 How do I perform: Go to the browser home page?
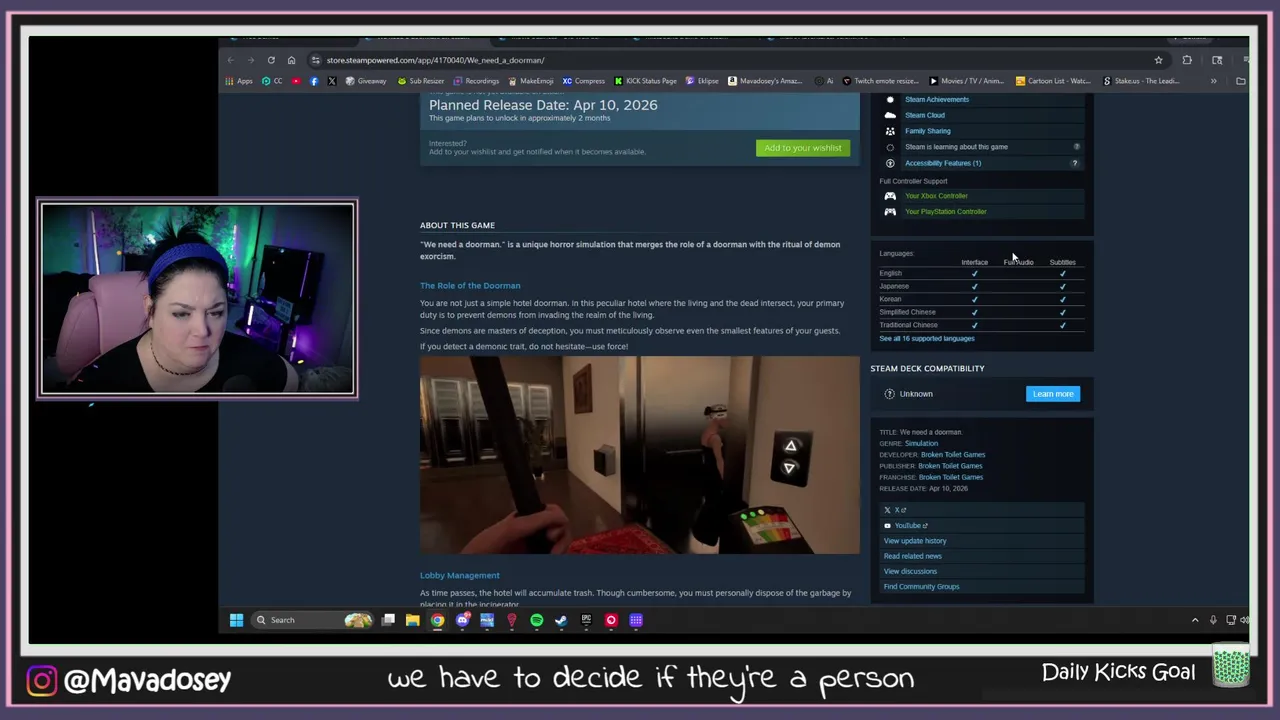point(291,60)
